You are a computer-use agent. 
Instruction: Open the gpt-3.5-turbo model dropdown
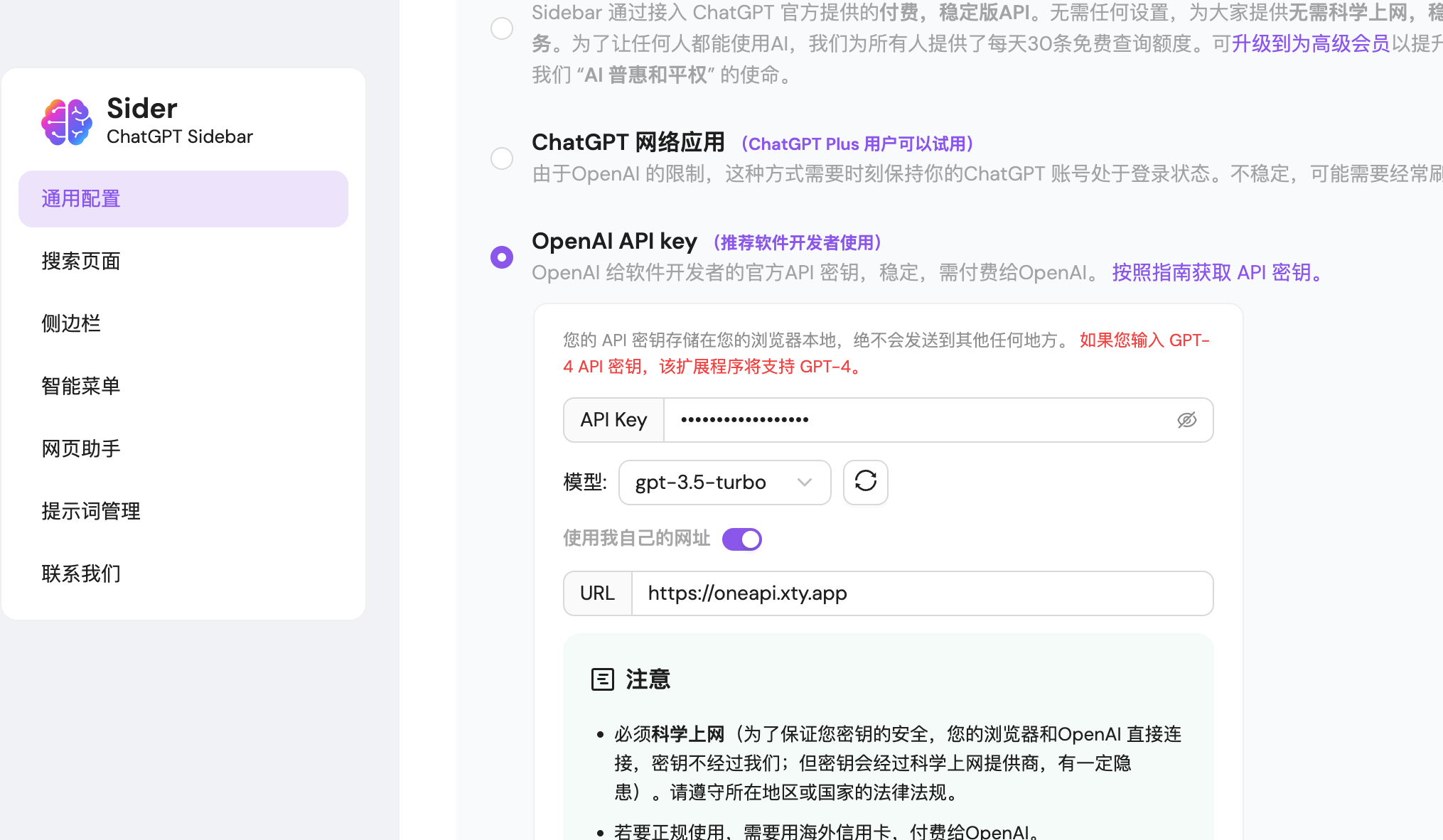coord(724,483)
